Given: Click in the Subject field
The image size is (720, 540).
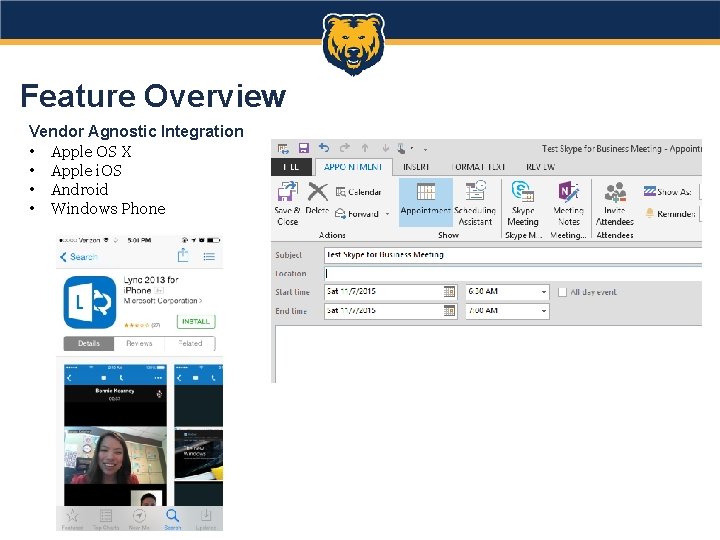Looking at the screenshot, I should (513, 255).
